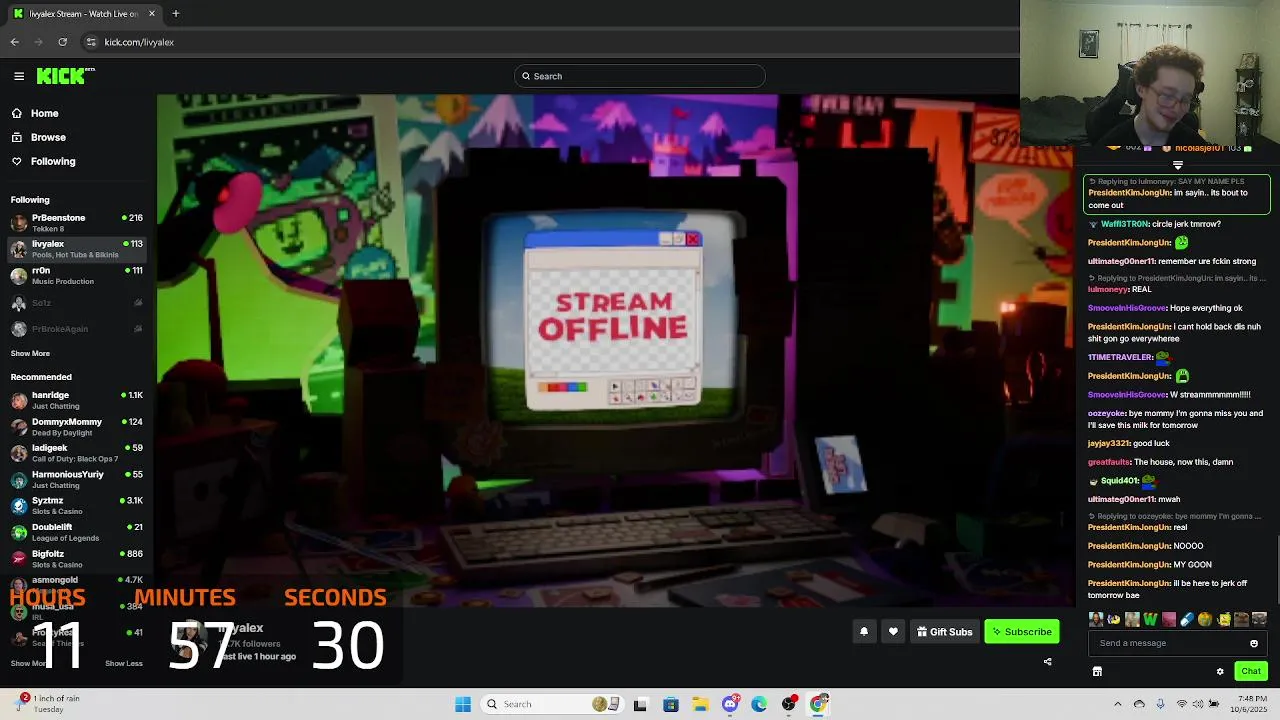Open chat settings gear
This screenshot has height=720, width=1280.
click(1220, 671)
